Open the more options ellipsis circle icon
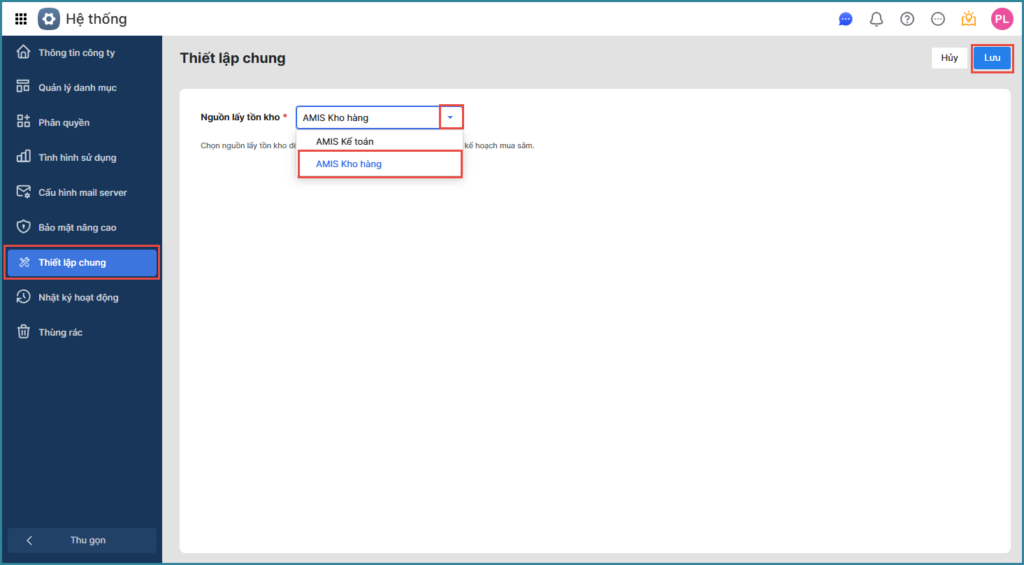Image resolution: width=1024 pixels, height=565 pixels. click(x=938, y=19)
